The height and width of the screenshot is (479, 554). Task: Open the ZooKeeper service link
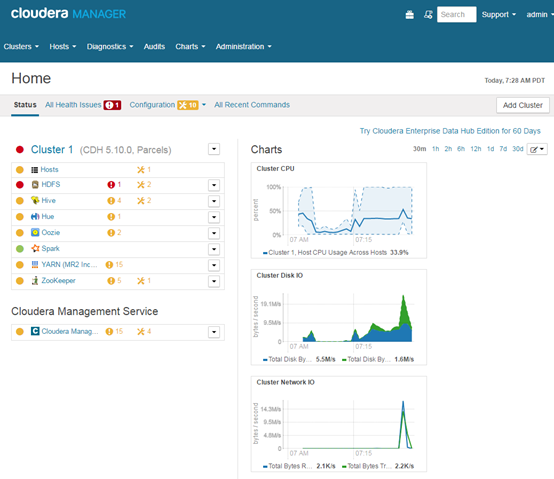click(58, 280)
